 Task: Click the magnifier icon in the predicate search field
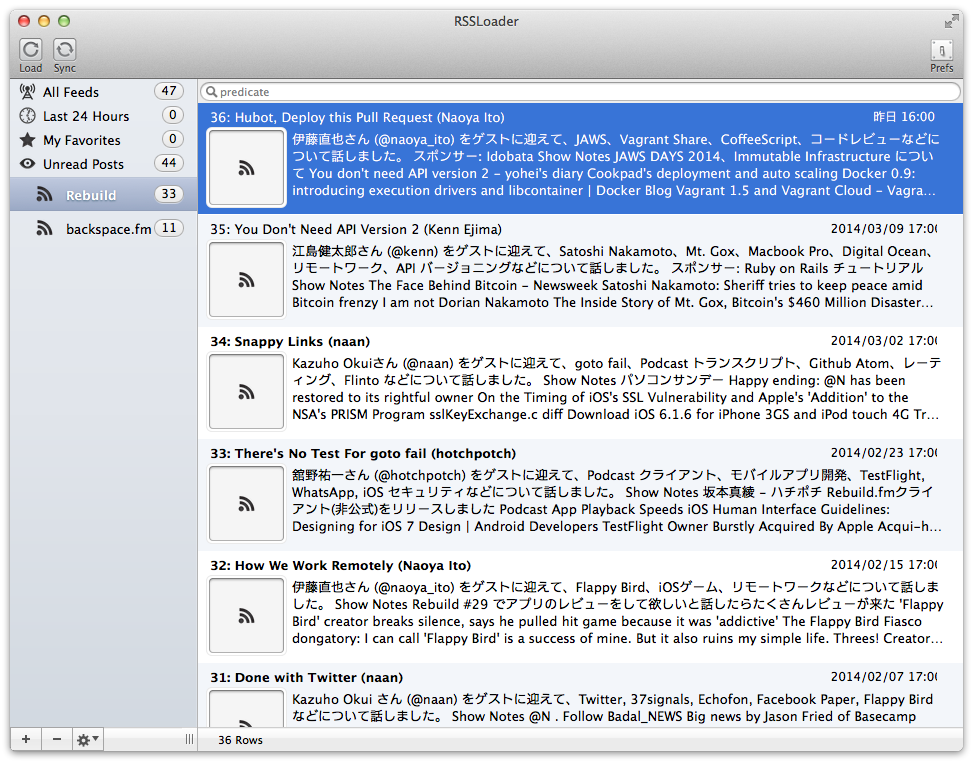pyautogui.click(x=212, y=92)
